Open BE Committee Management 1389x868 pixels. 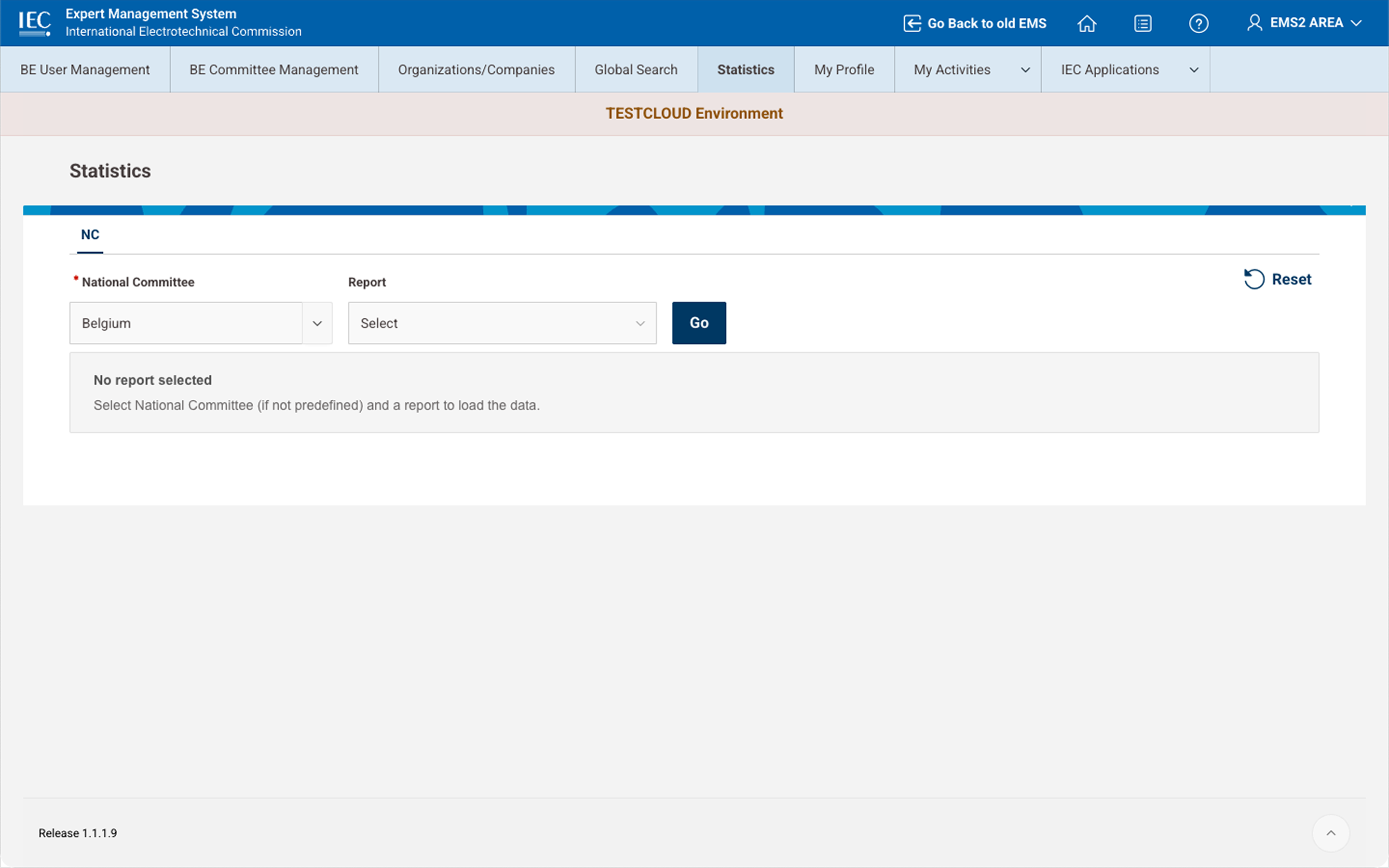(274, 70)
